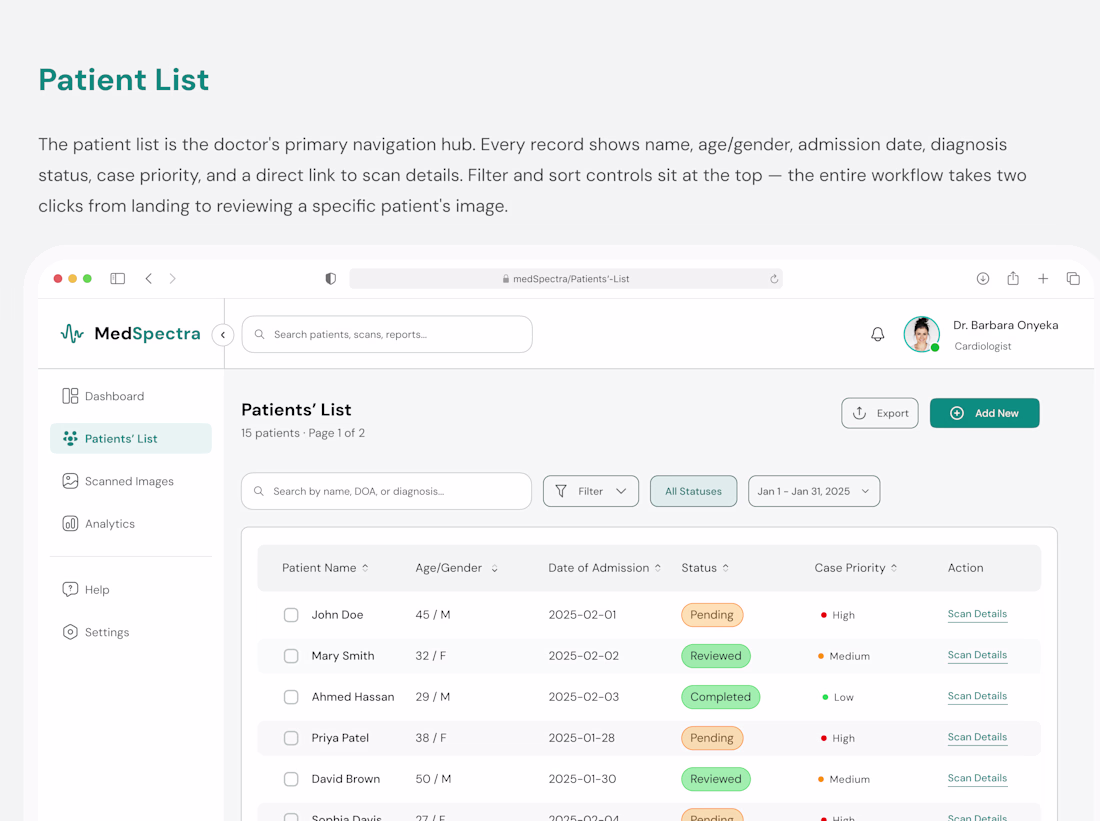Click the Export button
The height and width of the screenshot is (821, 1100).
point(880,413)
